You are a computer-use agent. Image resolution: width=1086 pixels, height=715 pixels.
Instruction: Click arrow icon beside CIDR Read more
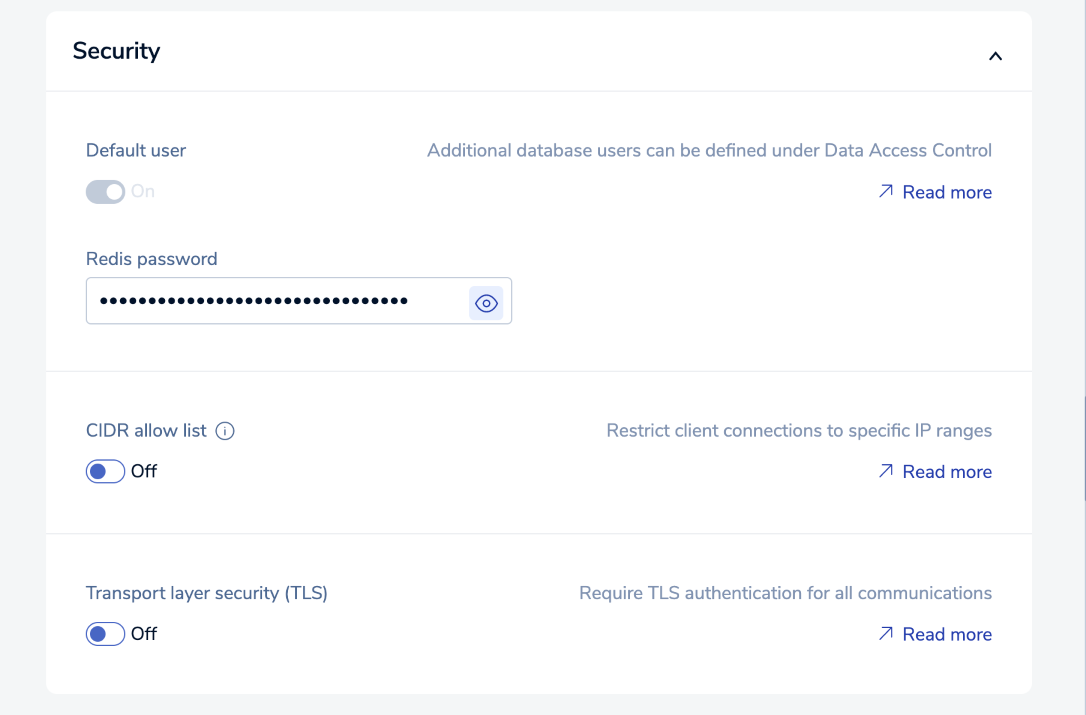tap(885, 471)
